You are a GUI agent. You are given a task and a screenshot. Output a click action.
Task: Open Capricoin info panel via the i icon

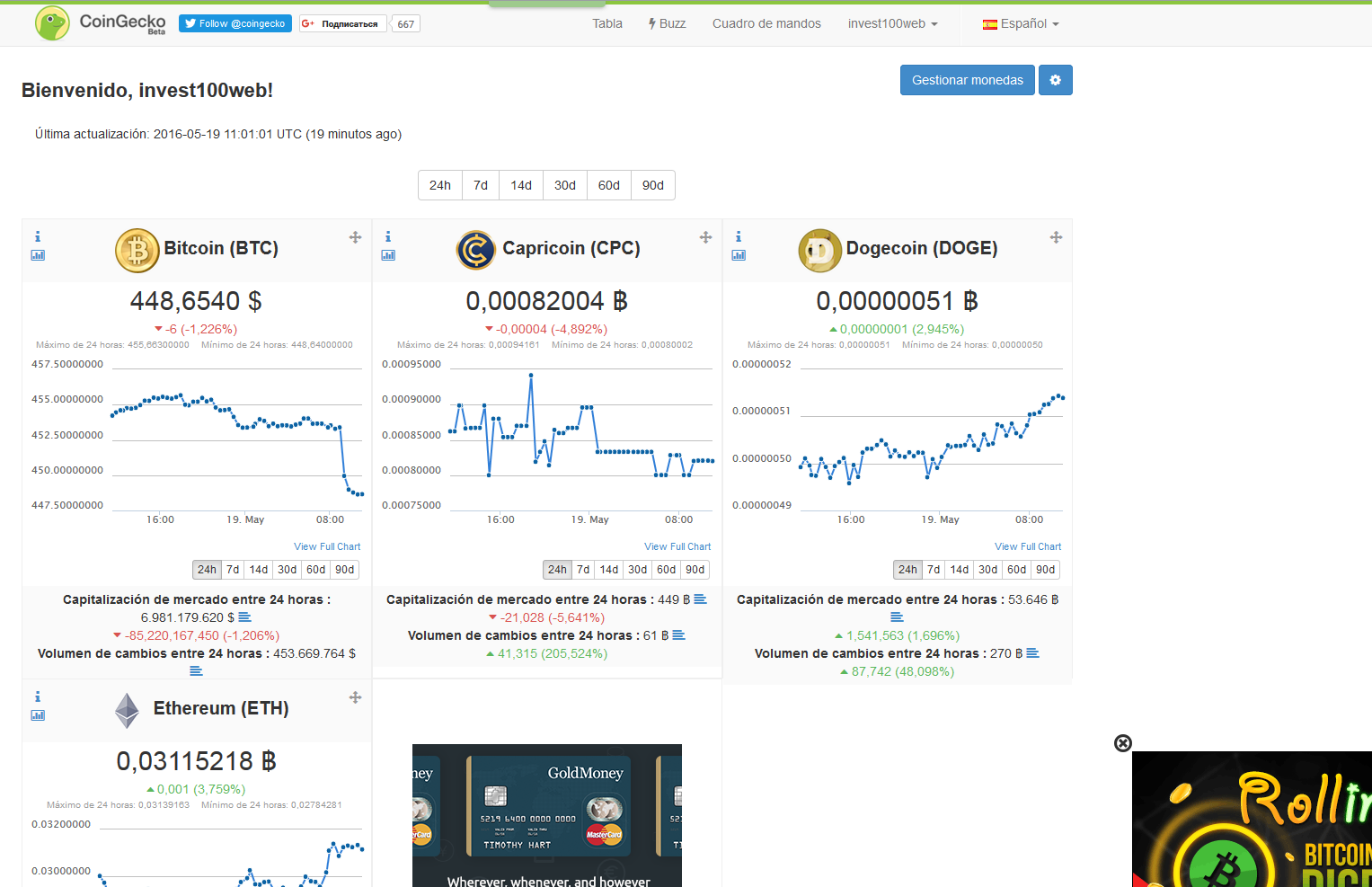pos(388,236)
